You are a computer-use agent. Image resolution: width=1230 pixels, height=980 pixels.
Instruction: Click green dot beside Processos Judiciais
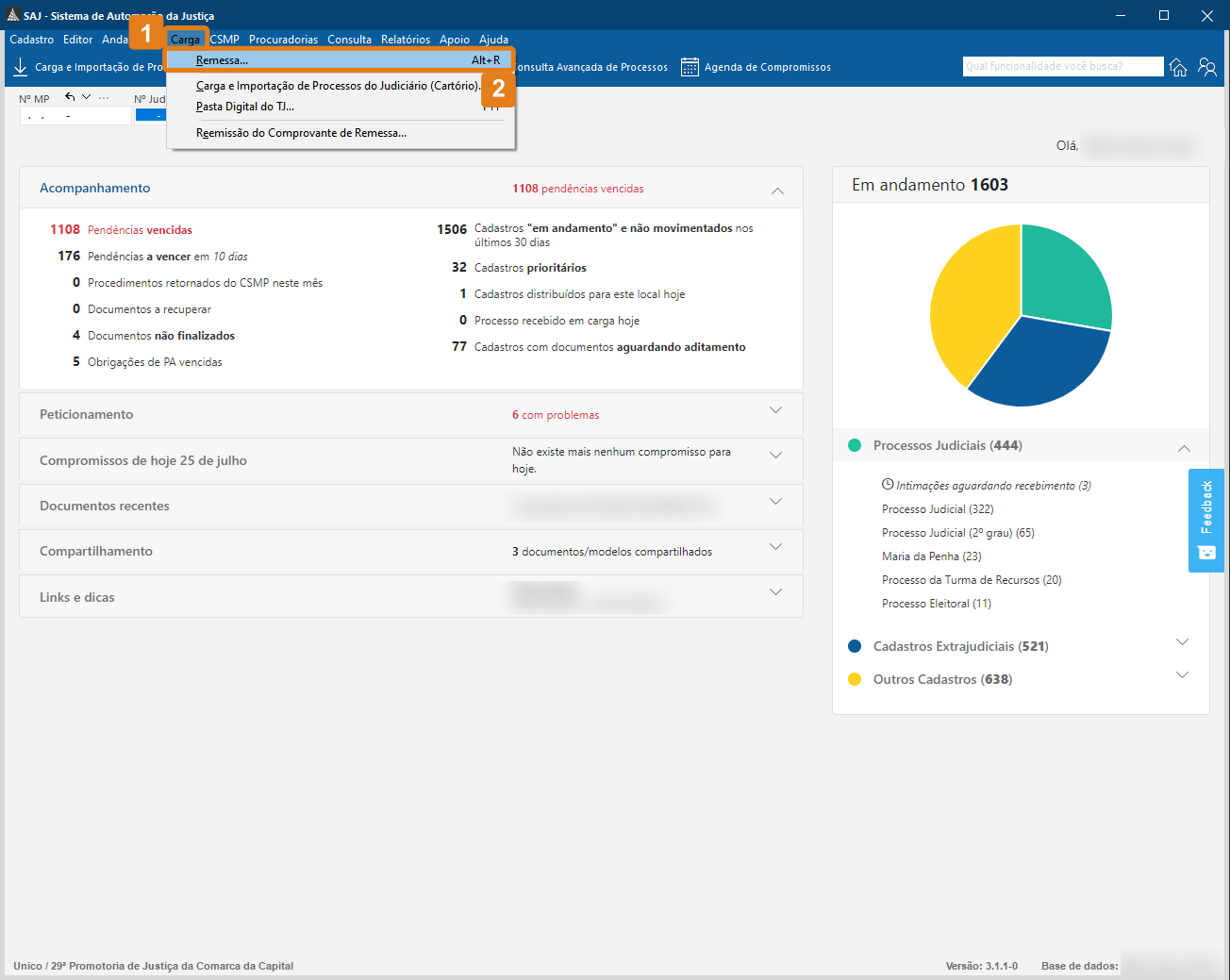click(855, 445)
